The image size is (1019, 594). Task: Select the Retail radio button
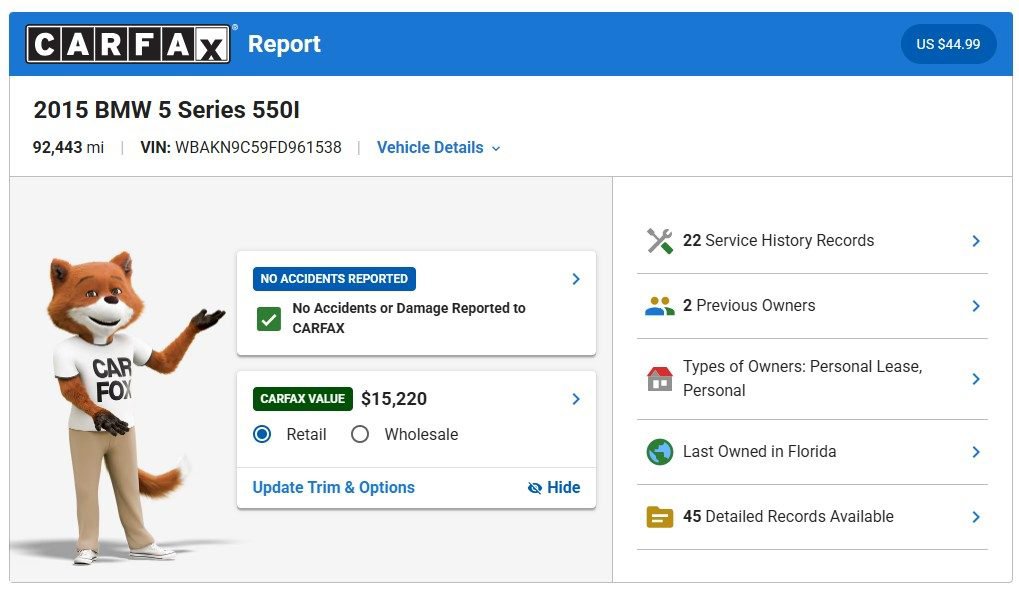tap(262, 434)
